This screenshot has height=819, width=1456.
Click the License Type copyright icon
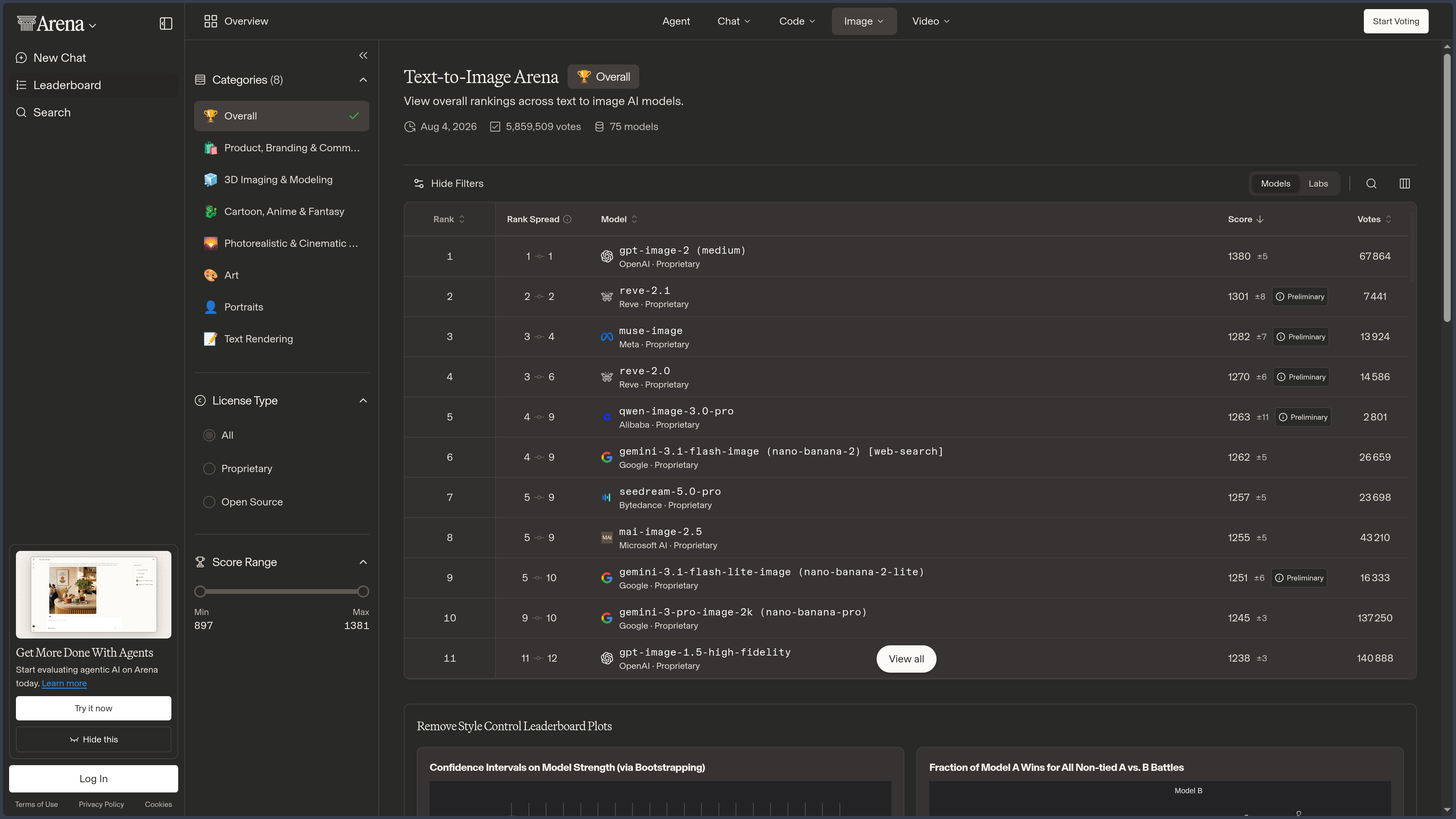click(x=200, y=400)
